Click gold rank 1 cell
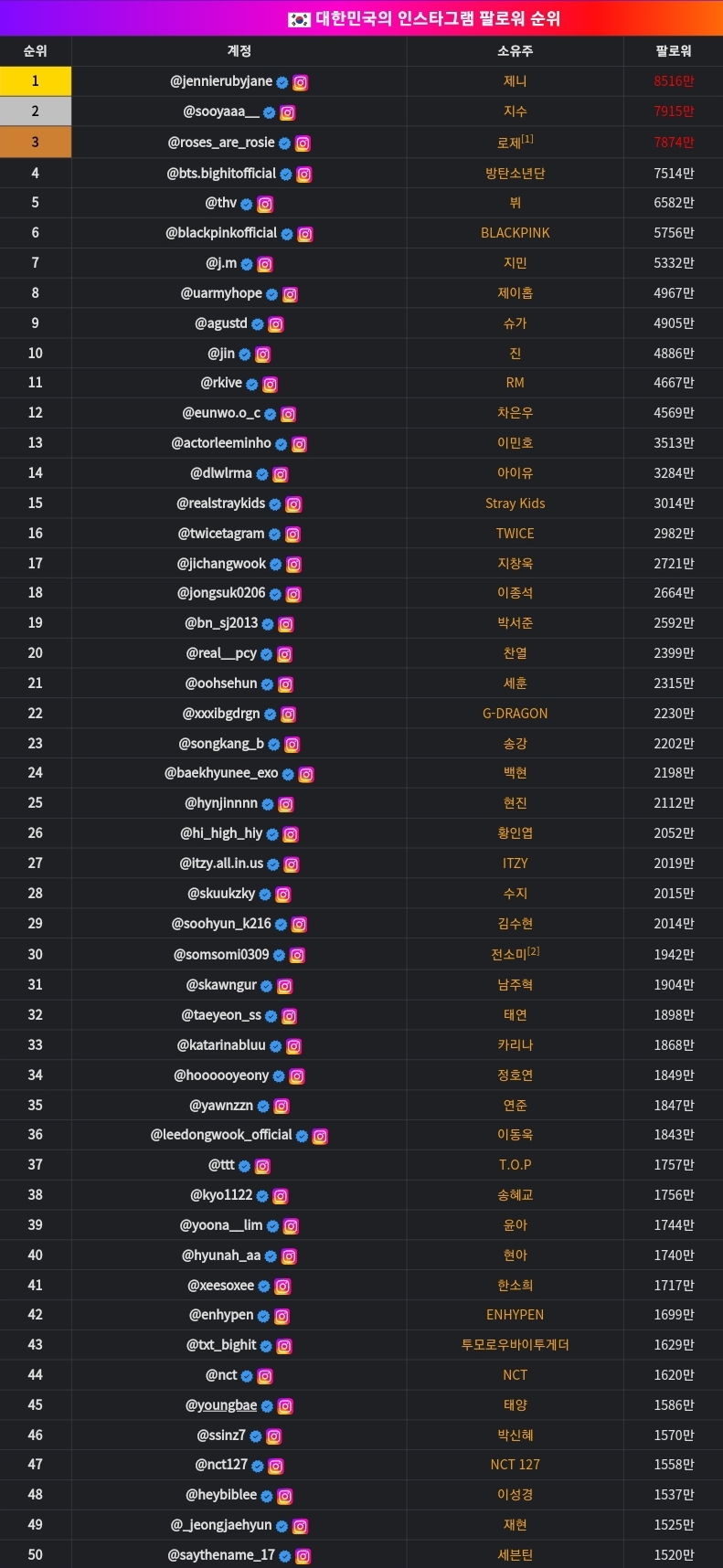Image resolution: width=723 pixels, height=1568 pixels. tap(35, 81)
